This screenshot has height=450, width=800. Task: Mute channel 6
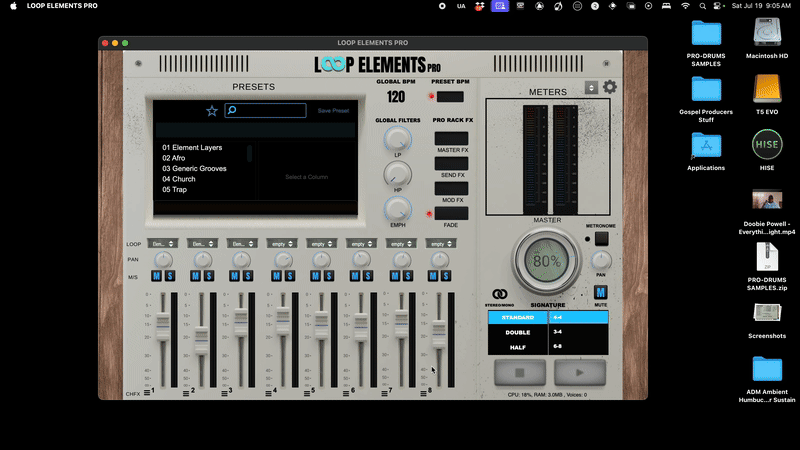pos(355,276)
